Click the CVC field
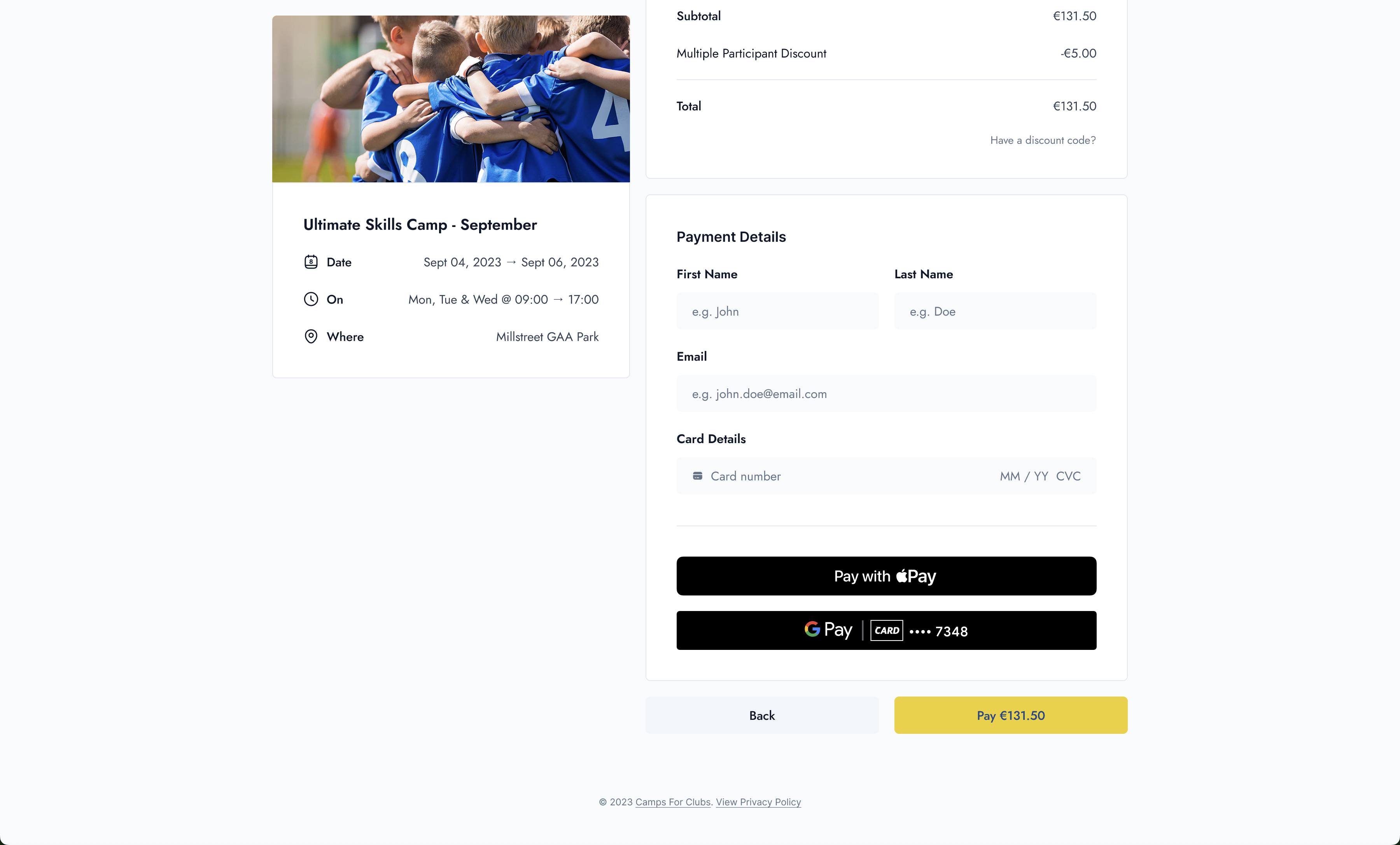This screenshot has height=845, width=1400. [x=1068, y=476]
